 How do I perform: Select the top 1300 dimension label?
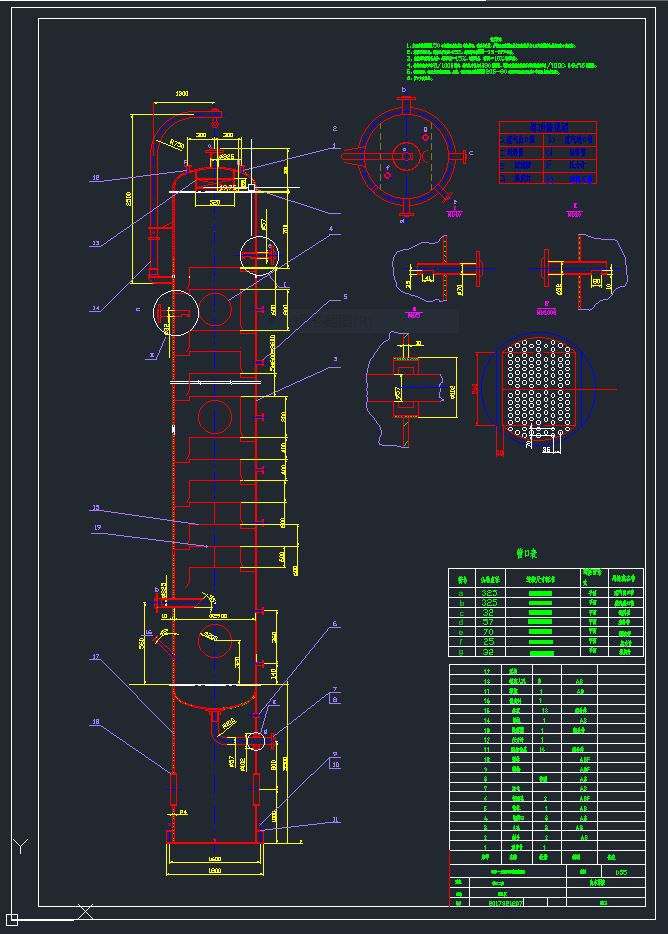182,94
